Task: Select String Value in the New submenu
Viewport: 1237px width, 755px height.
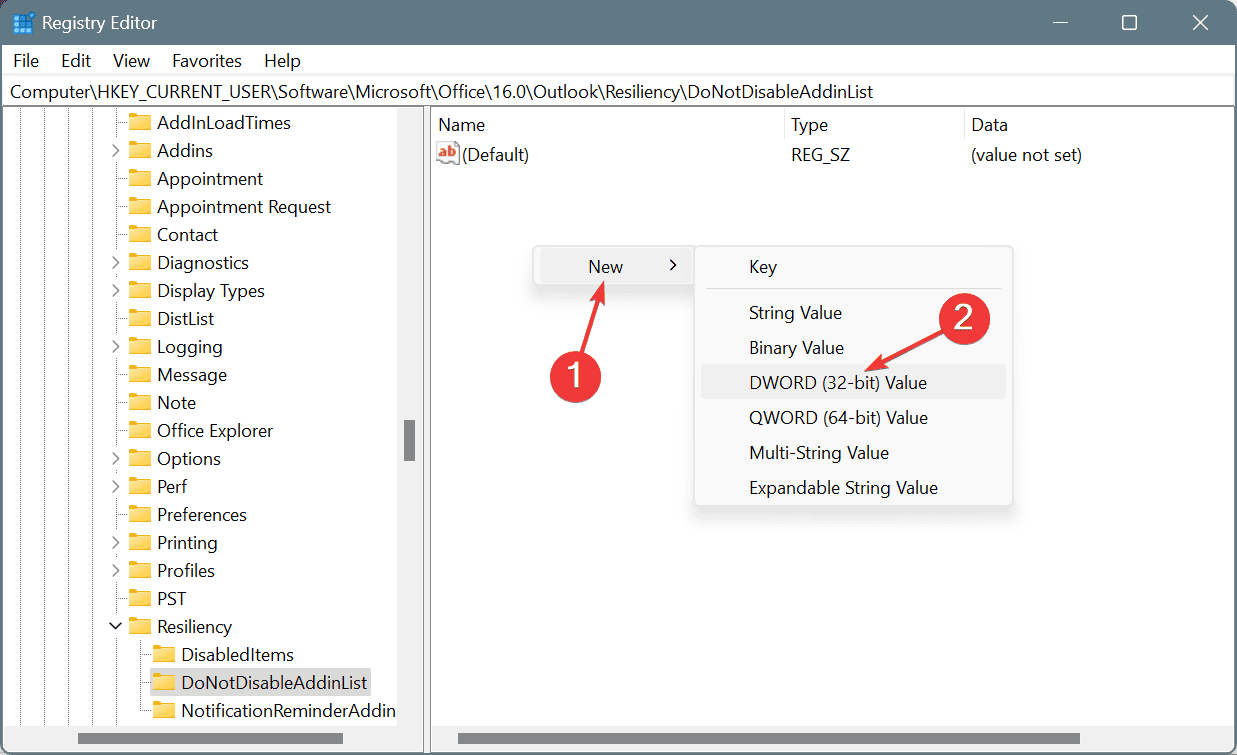Action: pyautogui.click(x=795, y=313)
